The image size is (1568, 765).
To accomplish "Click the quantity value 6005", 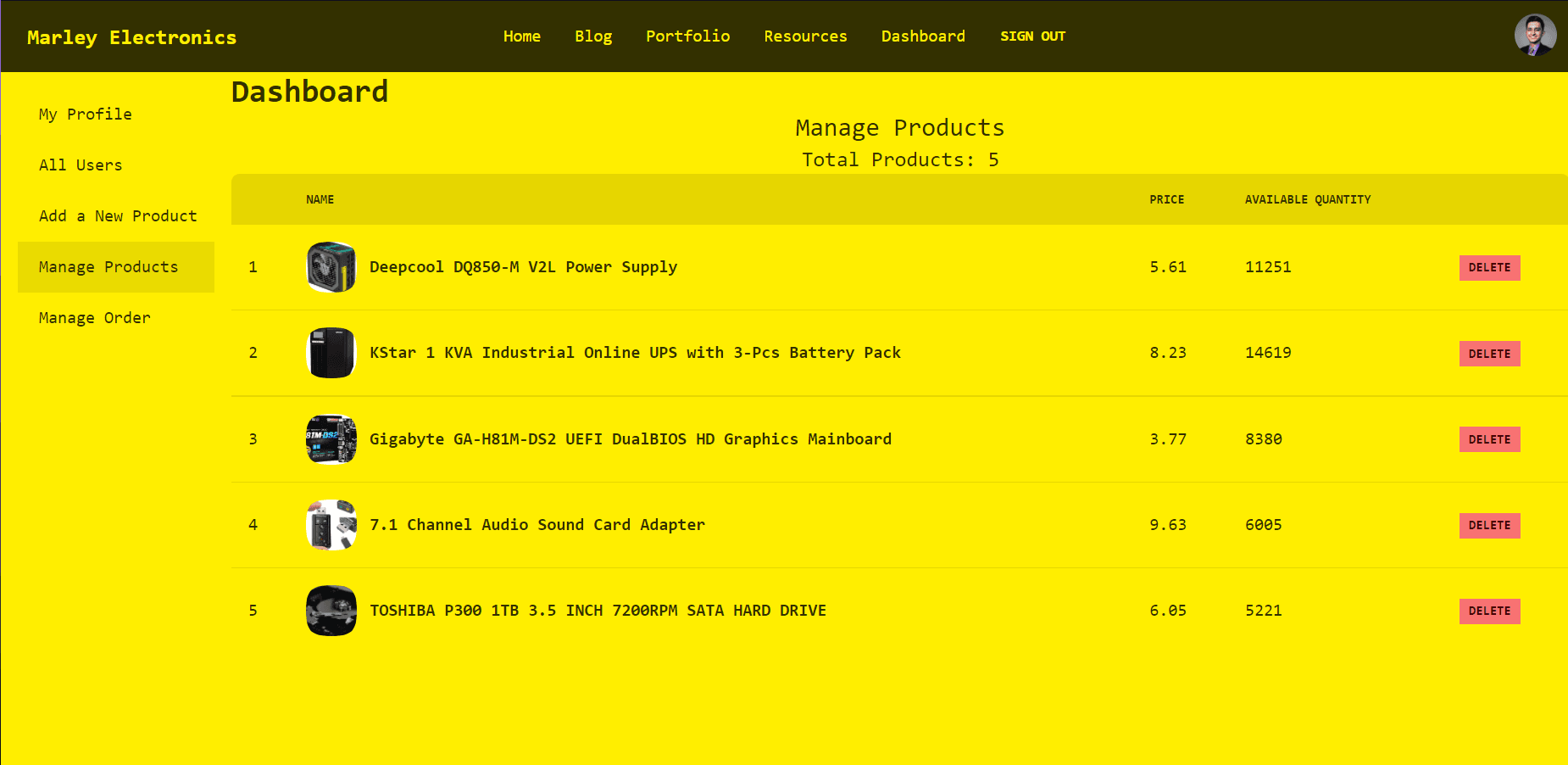I will coord(1264,525).
